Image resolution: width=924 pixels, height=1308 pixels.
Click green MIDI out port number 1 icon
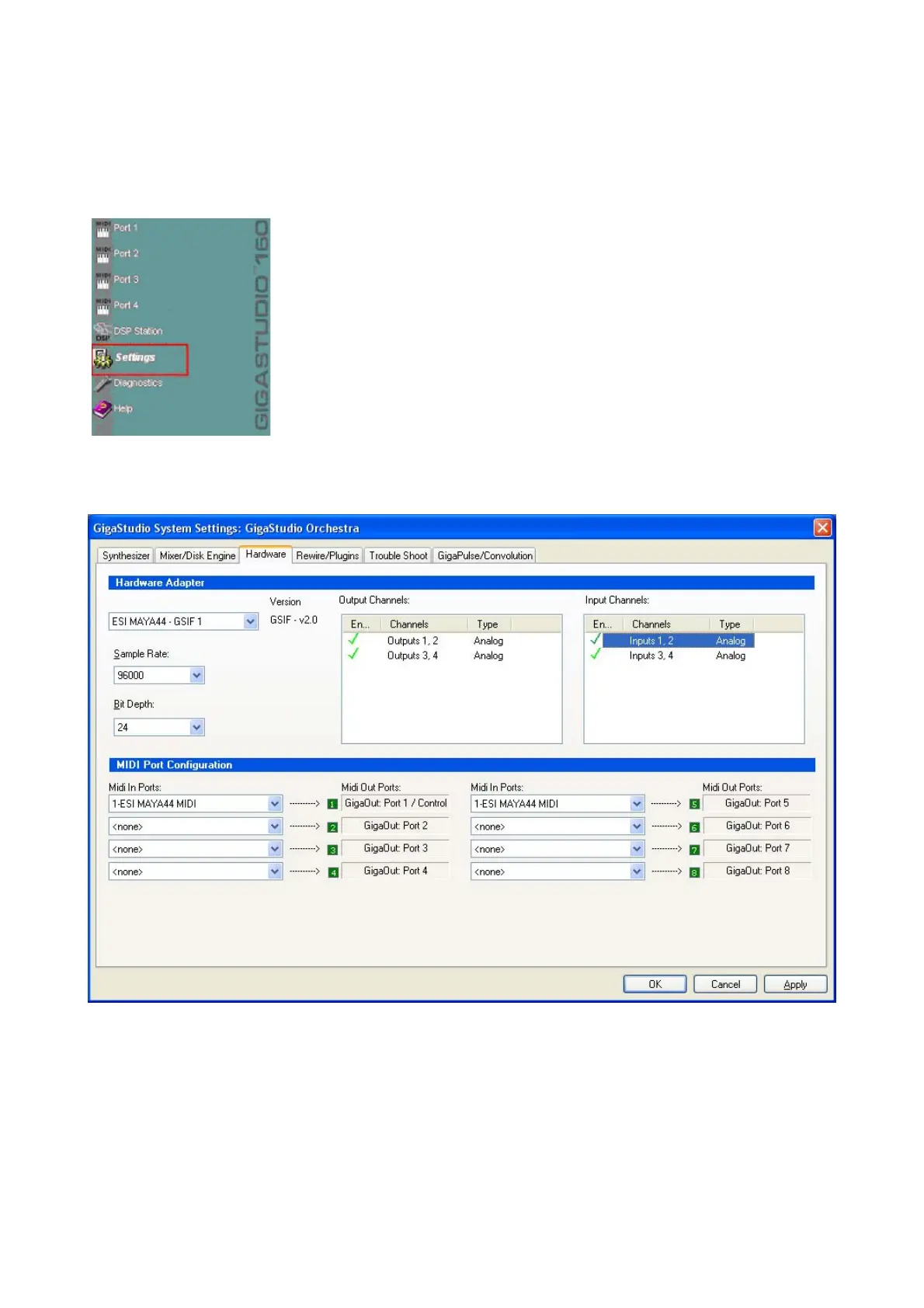(332, 805)
